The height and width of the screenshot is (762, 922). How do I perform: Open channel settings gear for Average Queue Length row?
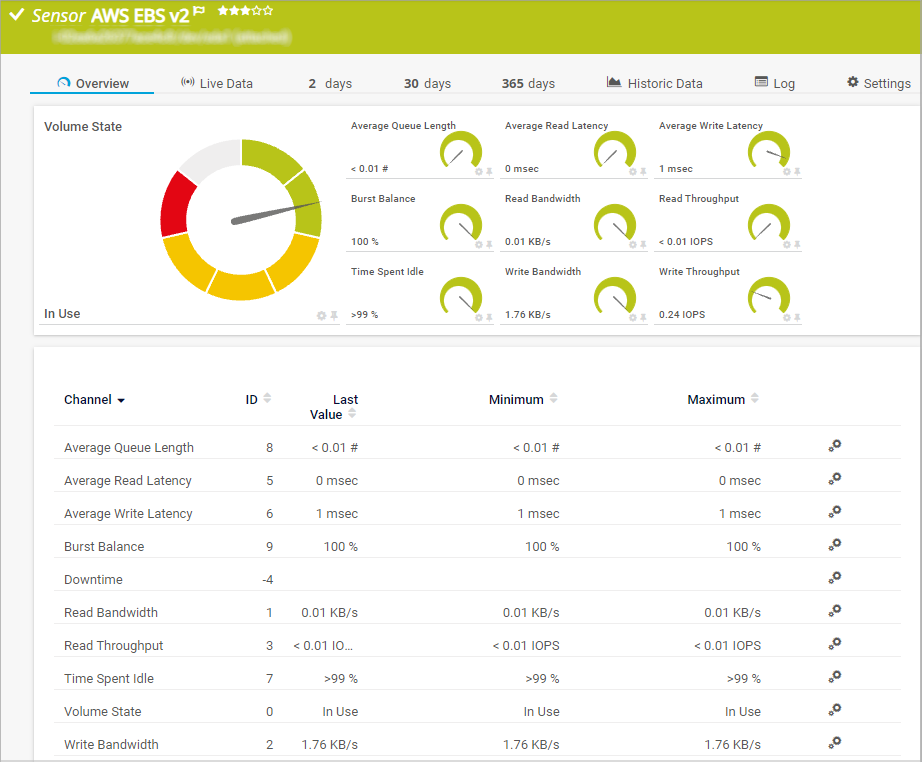[x=835, y=446]
